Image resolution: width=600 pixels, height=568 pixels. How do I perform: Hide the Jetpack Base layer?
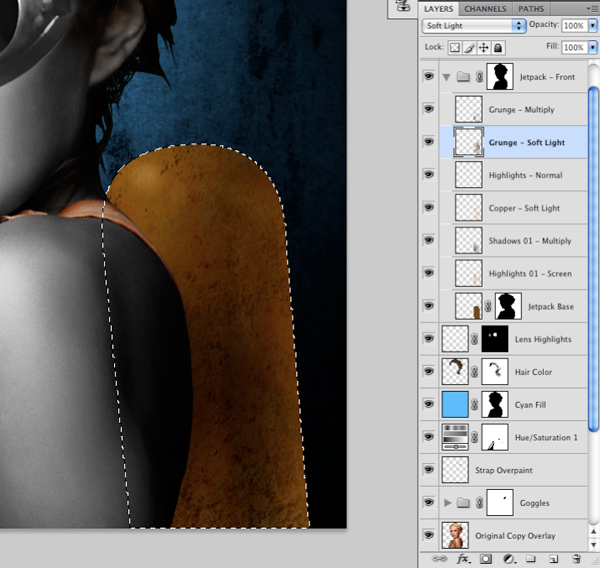(x=429, y=305)
